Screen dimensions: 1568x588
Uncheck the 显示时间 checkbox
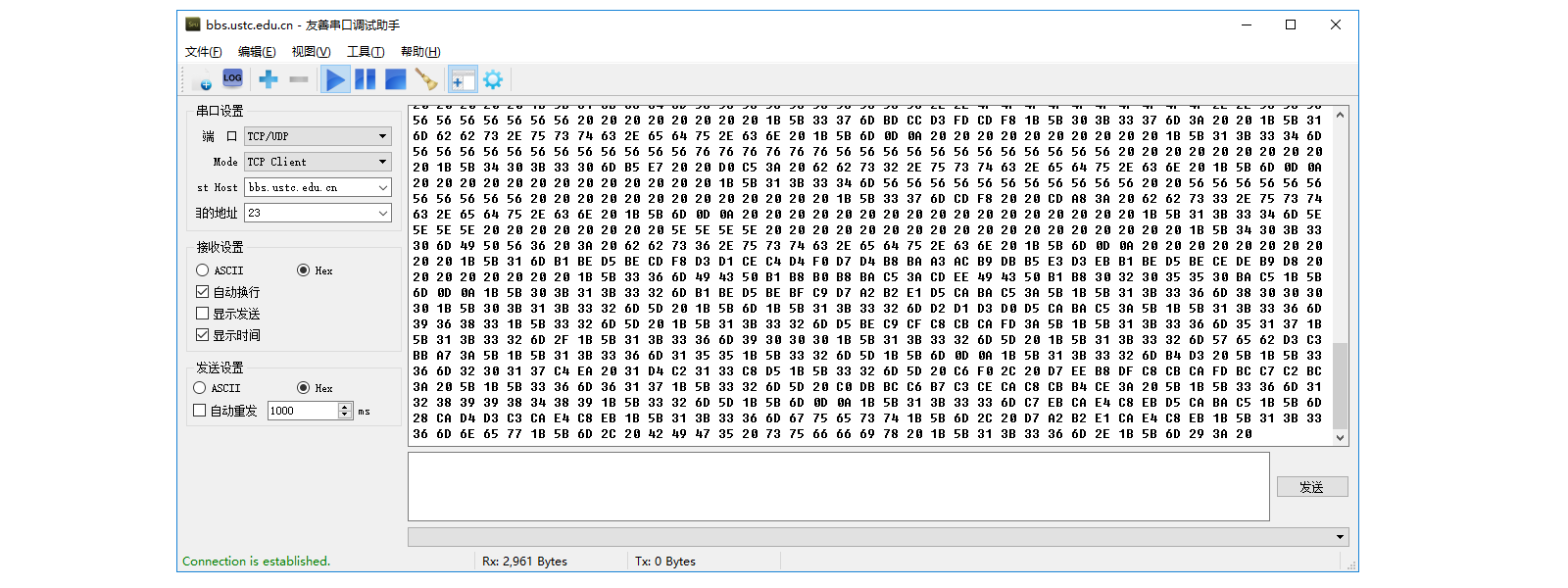point(203,335)
